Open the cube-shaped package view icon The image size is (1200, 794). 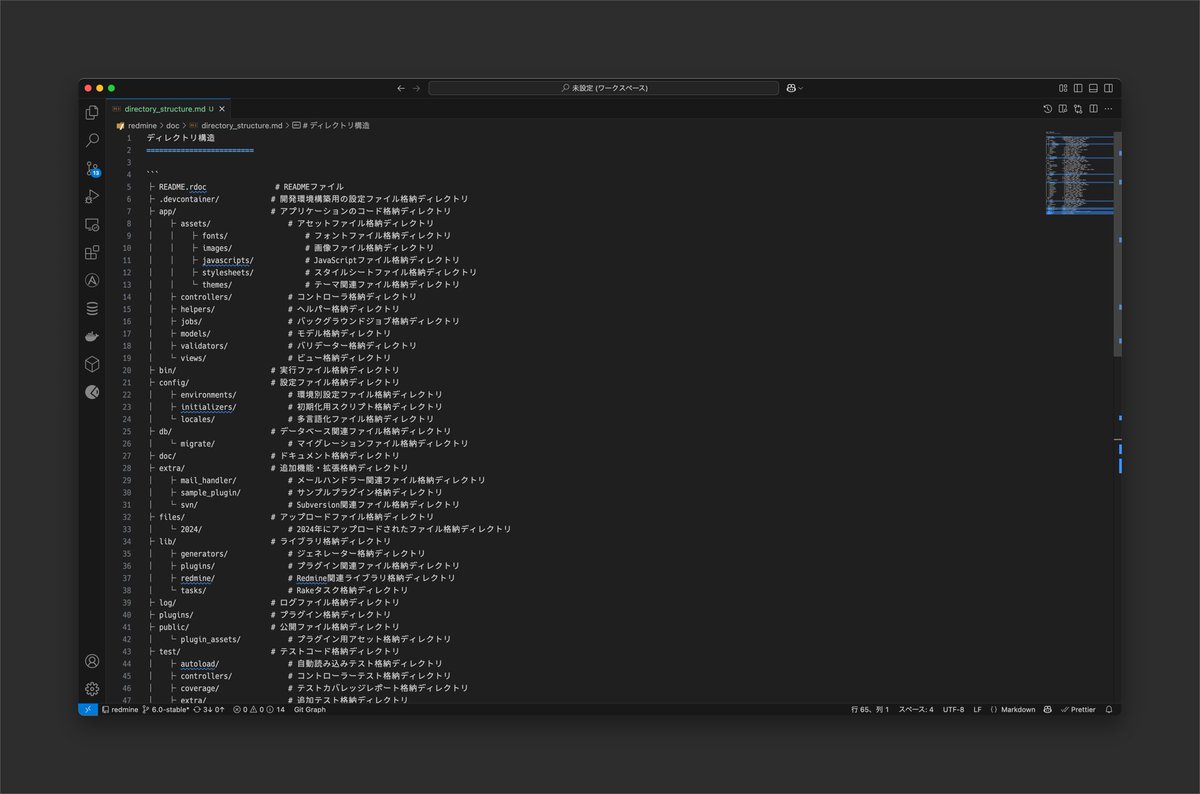[92, 364]
